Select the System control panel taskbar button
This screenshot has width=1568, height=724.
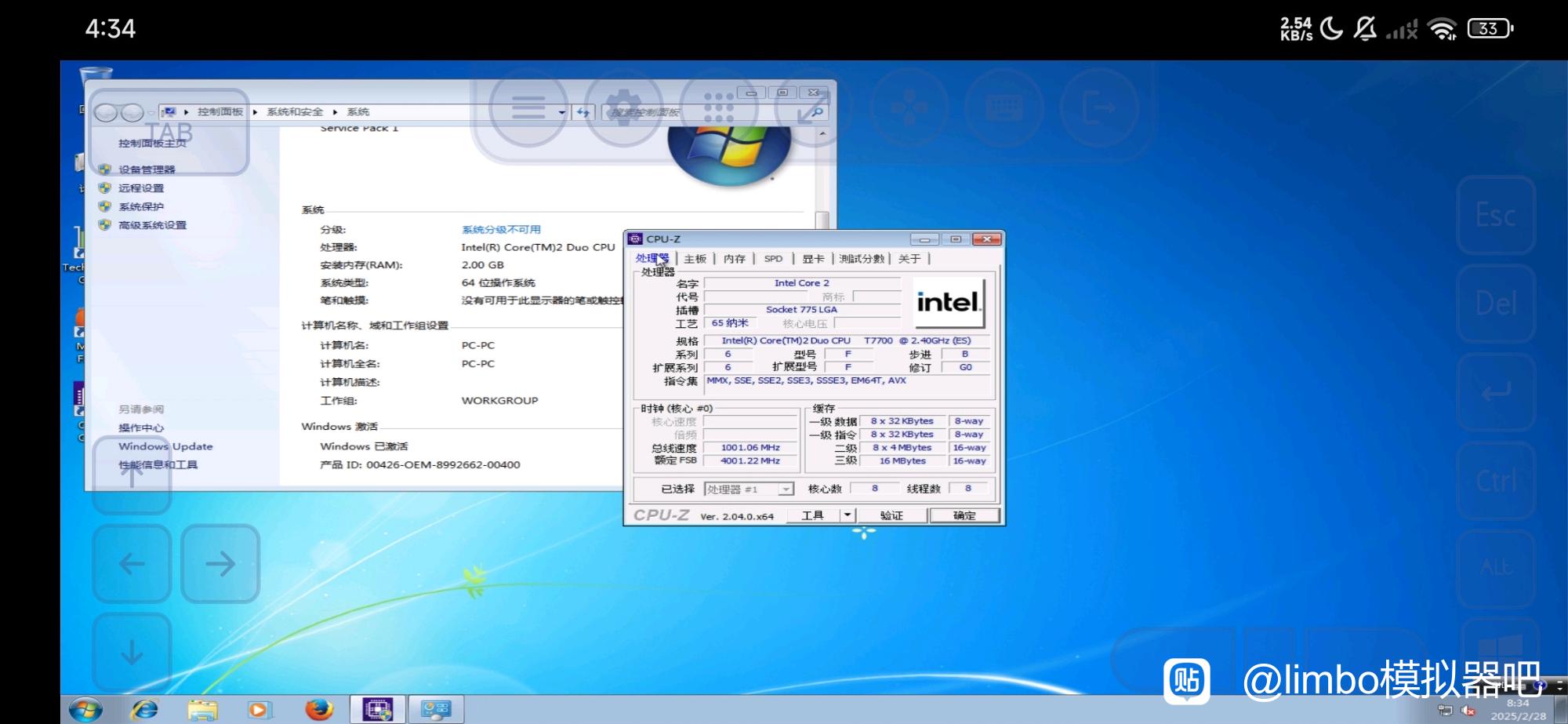click(x=435, y=710)
